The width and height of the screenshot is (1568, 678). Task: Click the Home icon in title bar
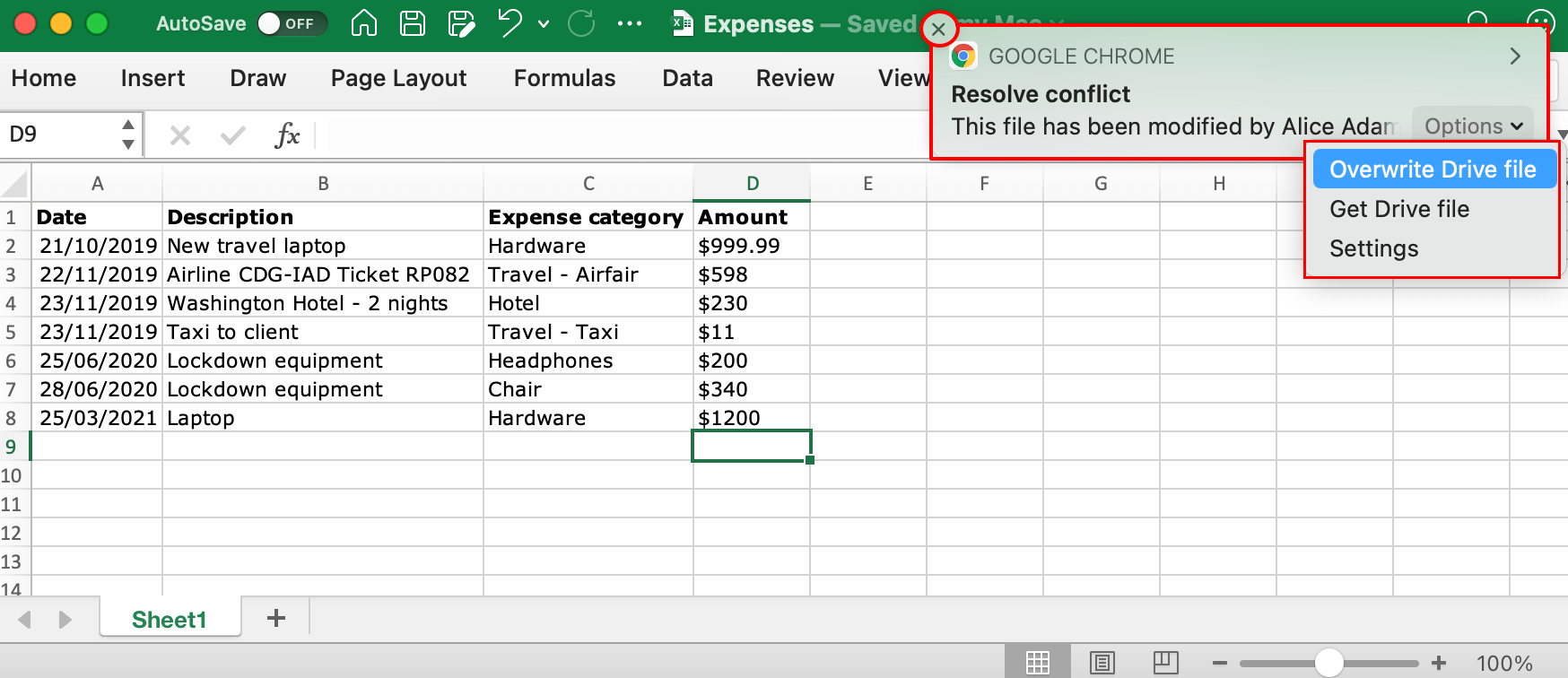(364, 23)
